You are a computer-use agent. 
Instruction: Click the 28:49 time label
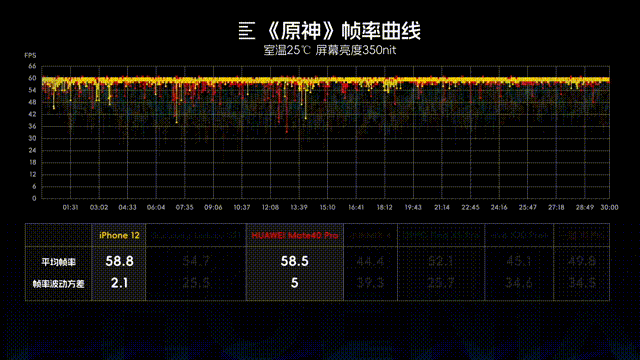click(x=584, y=207)
